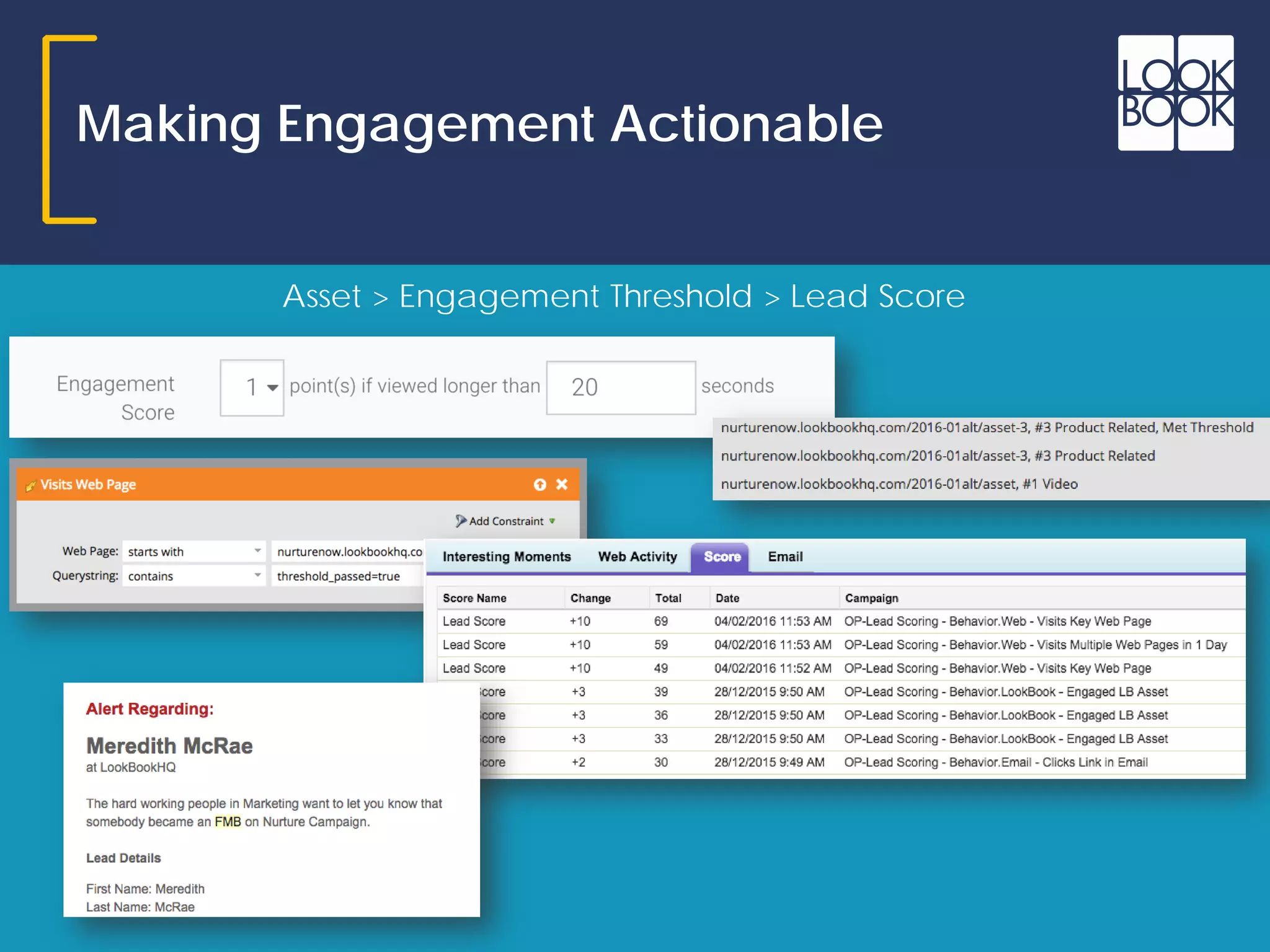This screenshot has height=952, width=1270.
Task: Click 'Making Engagement Actionable' slide title
Action: (479, 125)
